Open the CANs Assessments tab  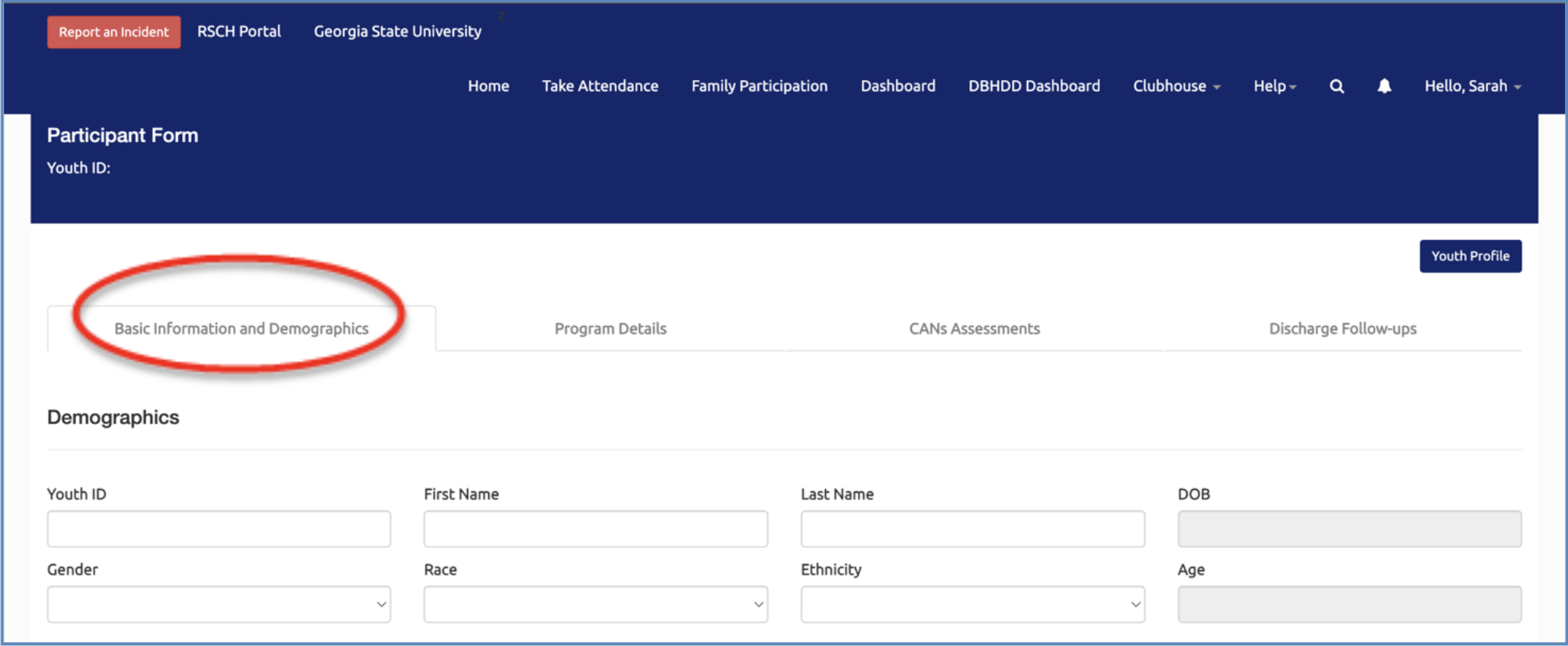click(974, 328)
